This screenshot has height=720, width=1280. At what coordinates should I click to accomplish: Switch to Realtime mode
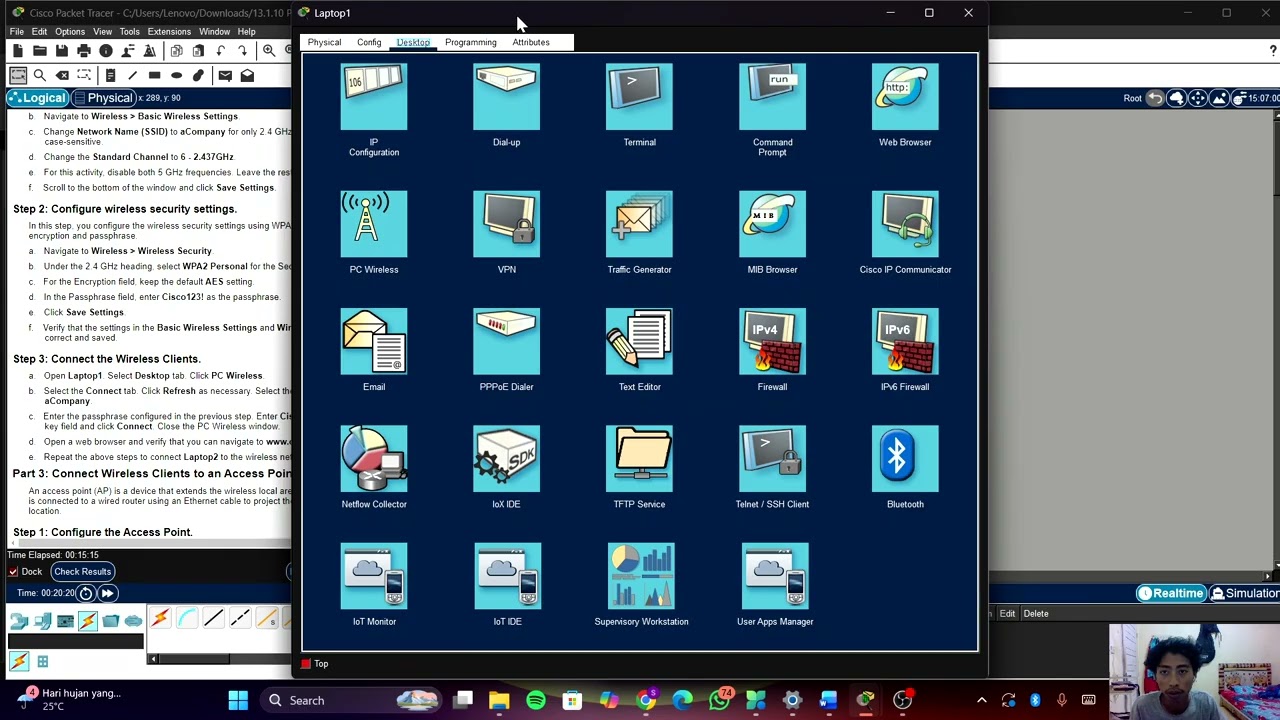(x=1170, y=593)
